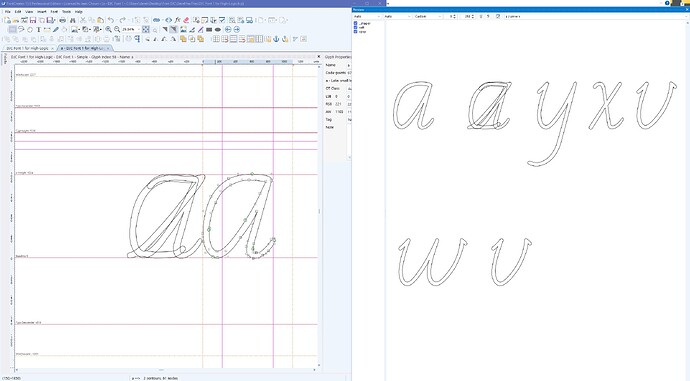
Task: Click the Paste clipboard icon
Action: [x=100, y=20]
